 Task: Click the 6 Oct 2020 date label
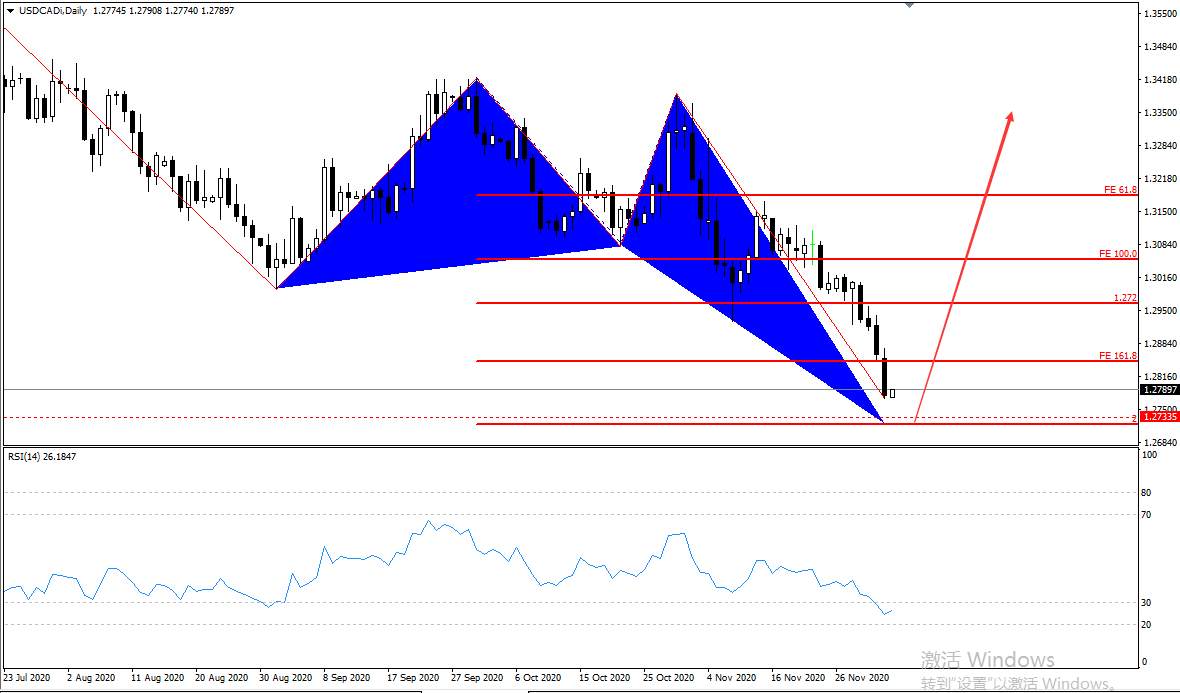click(539, 678)
